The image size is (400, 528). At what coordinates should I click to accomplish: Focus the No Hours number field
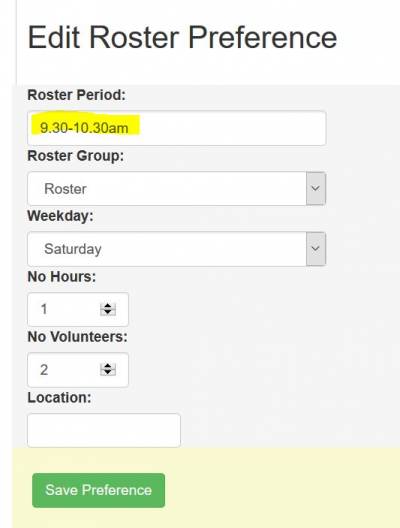point(78,309)
